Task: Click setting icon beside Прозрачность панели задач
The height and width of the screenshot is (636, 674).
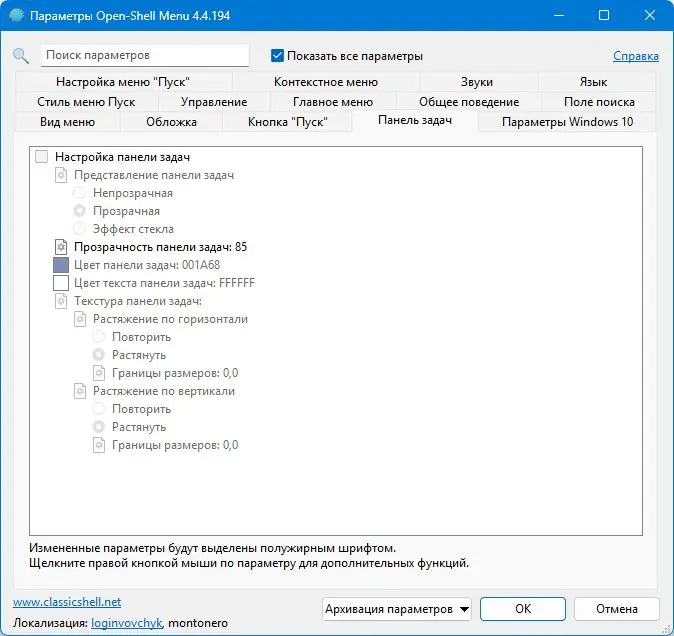Action: click(61, 247)
